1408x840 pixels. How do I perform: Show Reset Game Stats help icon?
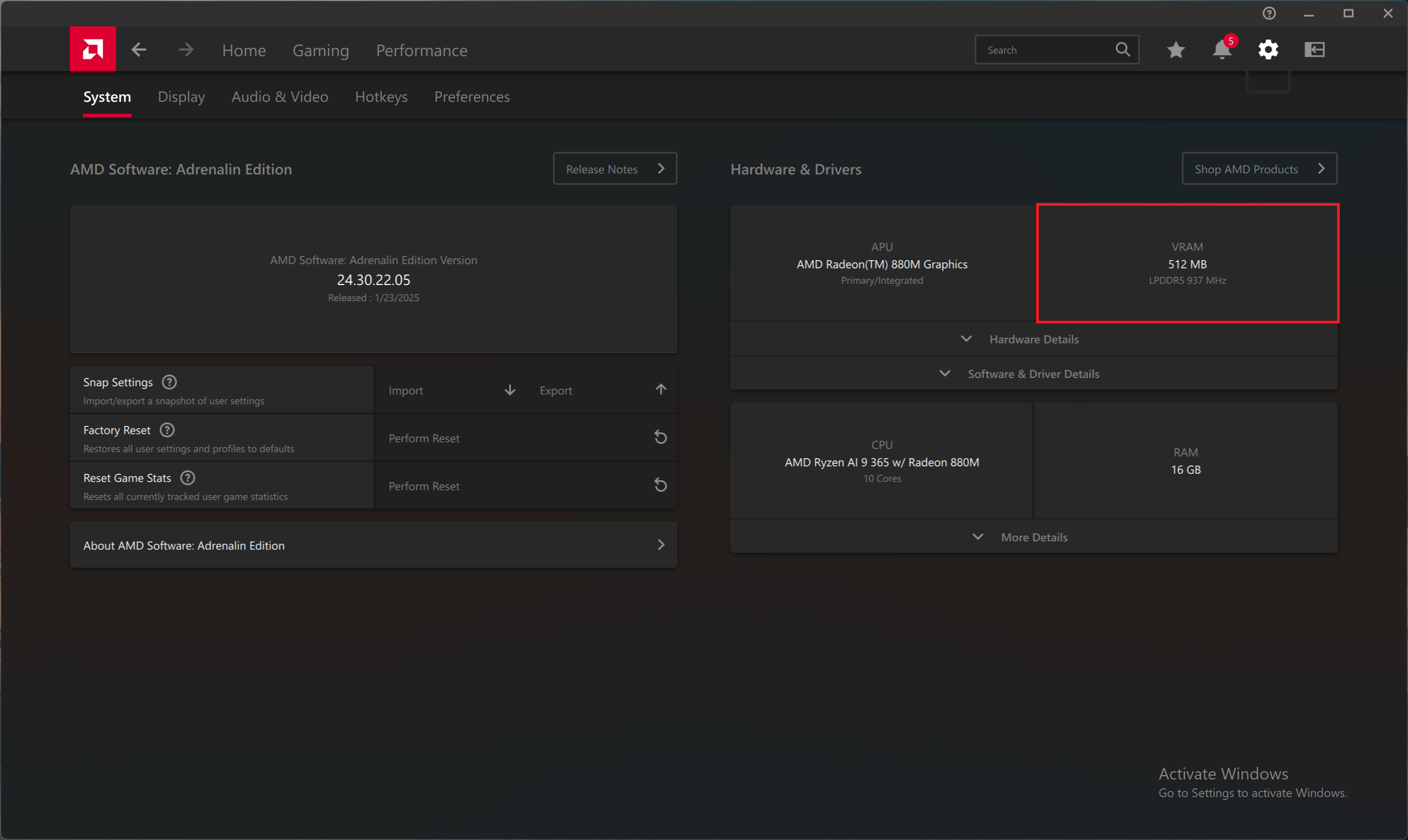188,478
